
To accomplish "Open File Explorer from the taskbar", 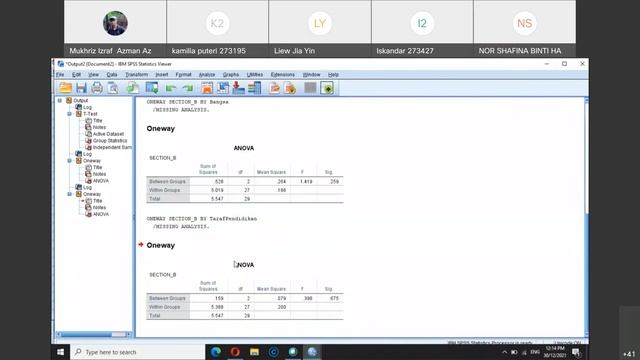I will coord(254,352).
